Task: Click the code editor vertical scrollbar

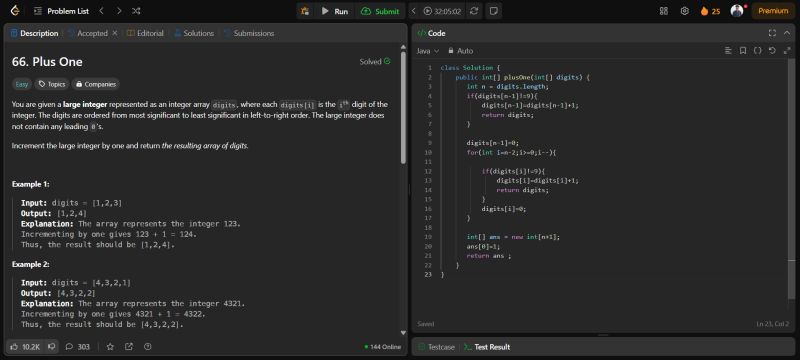Action: 791,178
